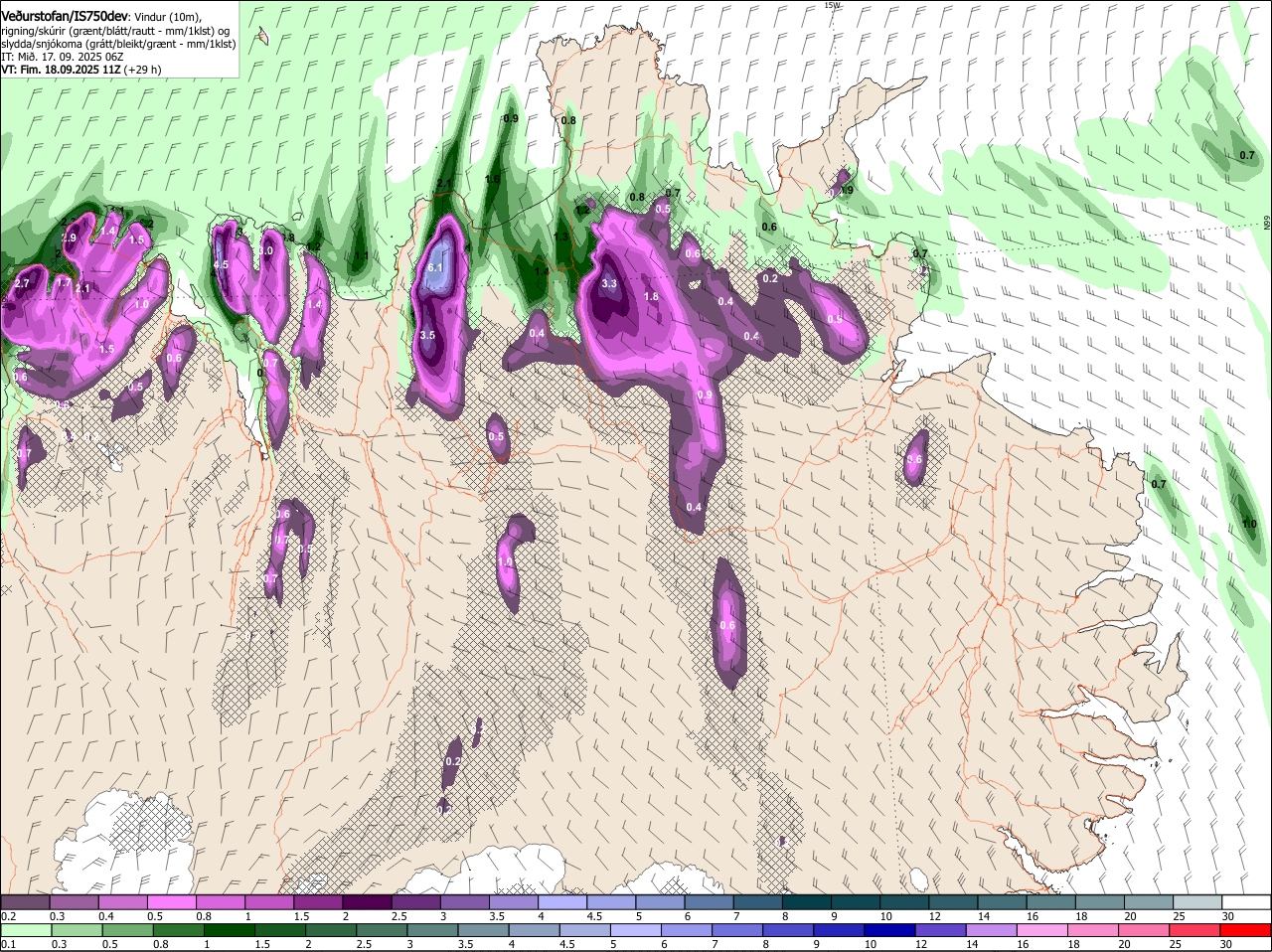Viewport: 1272px width, 952px height.
Task: Select the 'VT: Fim. 18.09.2025 11Z (+29 h)' line
Action: pos(80,70)
